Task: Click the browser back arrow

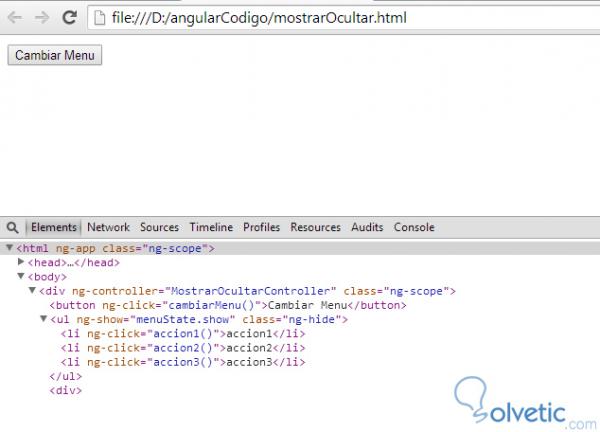Action: (x=15, y=18)
